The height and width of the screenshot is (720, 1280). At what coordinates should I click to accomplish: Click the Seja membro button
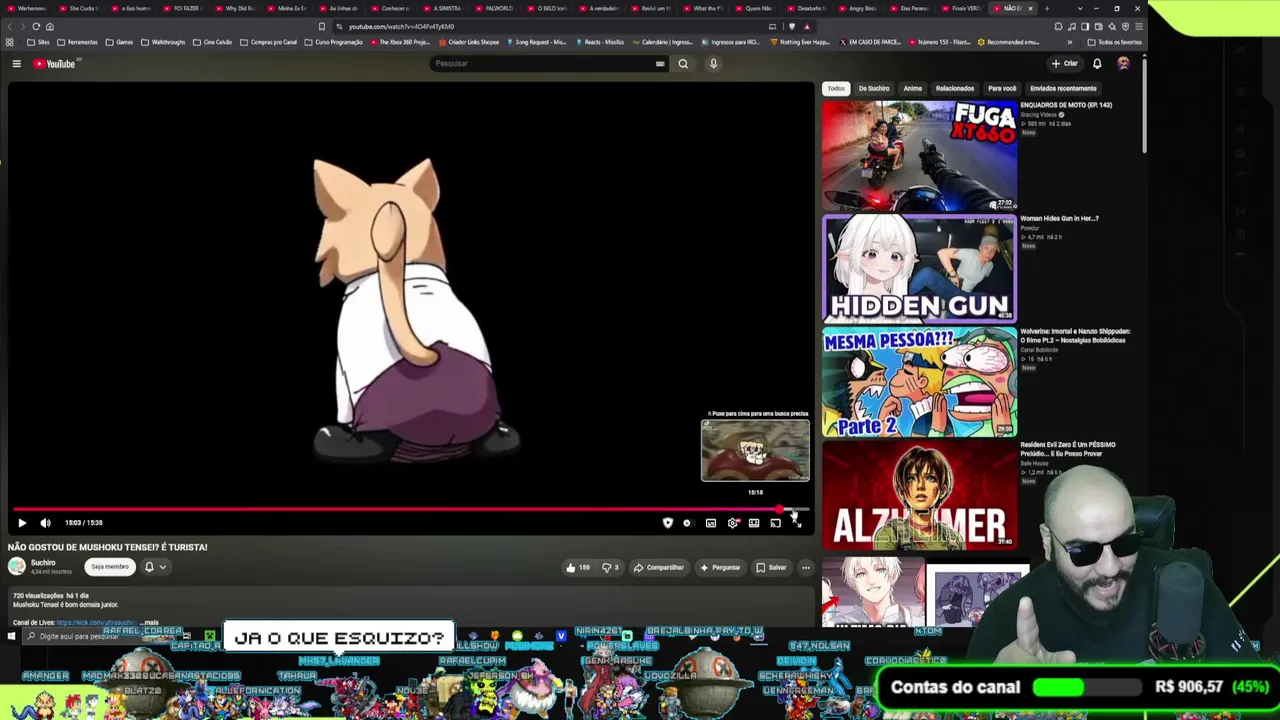click(110, 567)
